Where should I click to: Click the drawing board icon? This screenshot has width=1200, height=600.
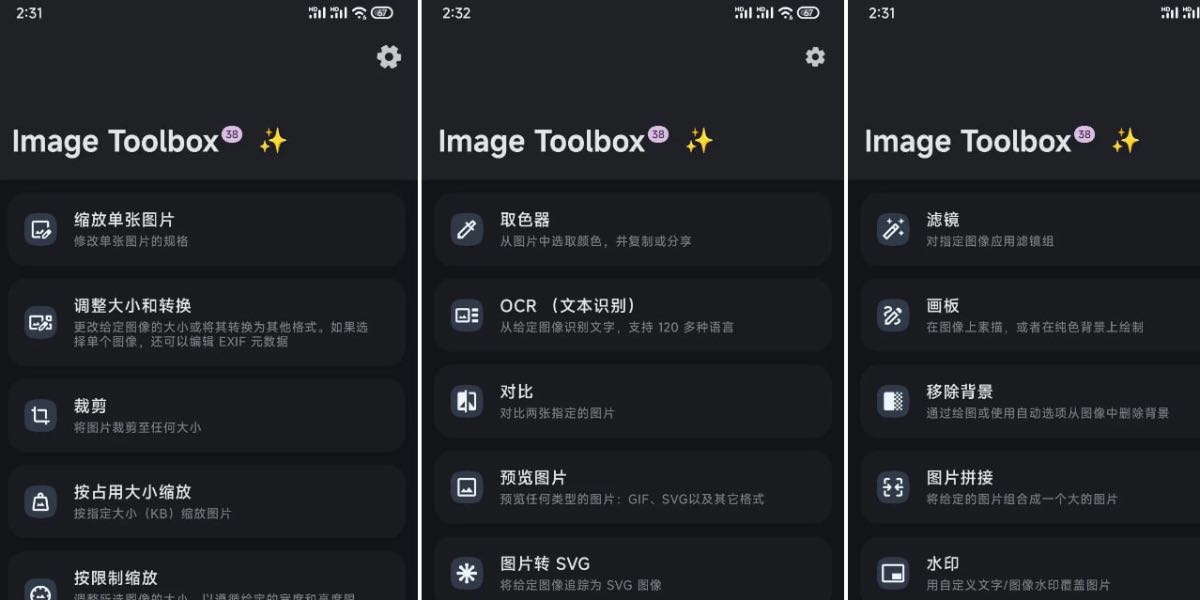(x=893, y=315)
